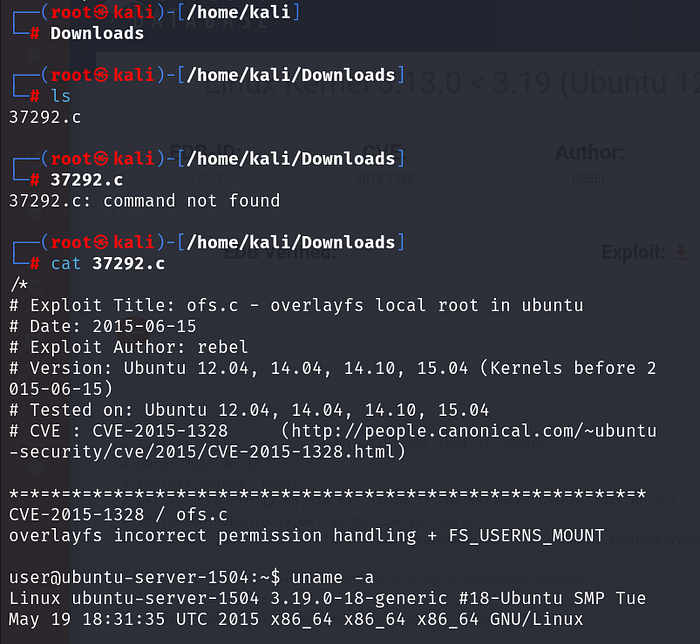Open the people.canonical.com CVE URL
Viewport: 700px width, 644px height.
470,431
